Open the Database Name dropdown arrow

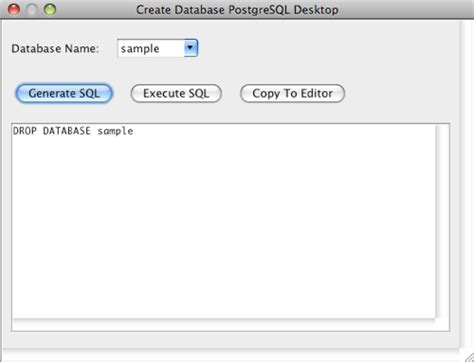pos(191,48)
